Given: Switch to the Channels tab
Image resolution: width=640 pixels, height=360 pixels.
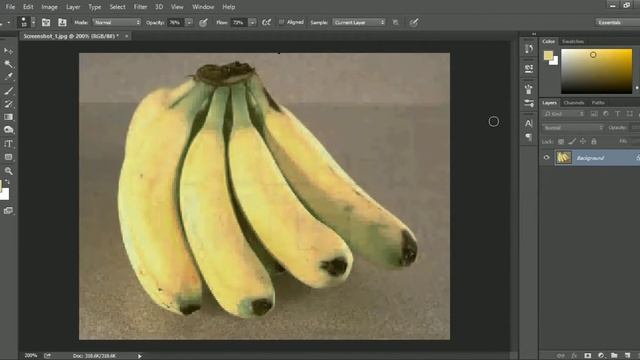Looking at the screenshot, I should coord(574,103).
